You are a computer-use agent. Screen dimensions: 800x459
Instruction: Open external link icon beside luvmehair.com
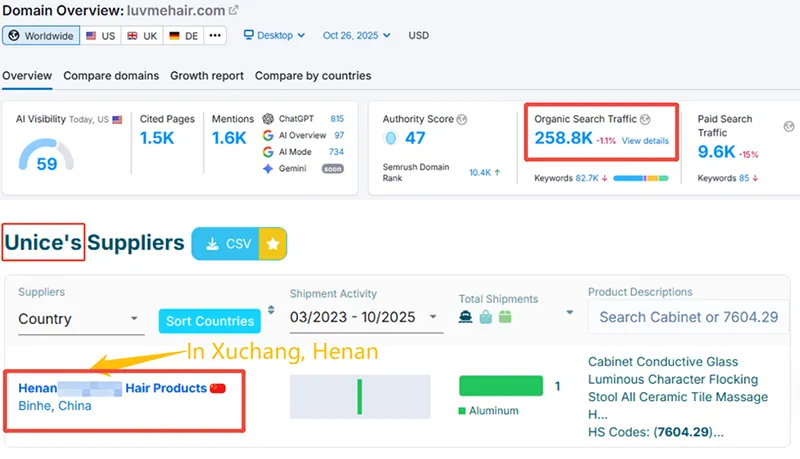point(234,10)
